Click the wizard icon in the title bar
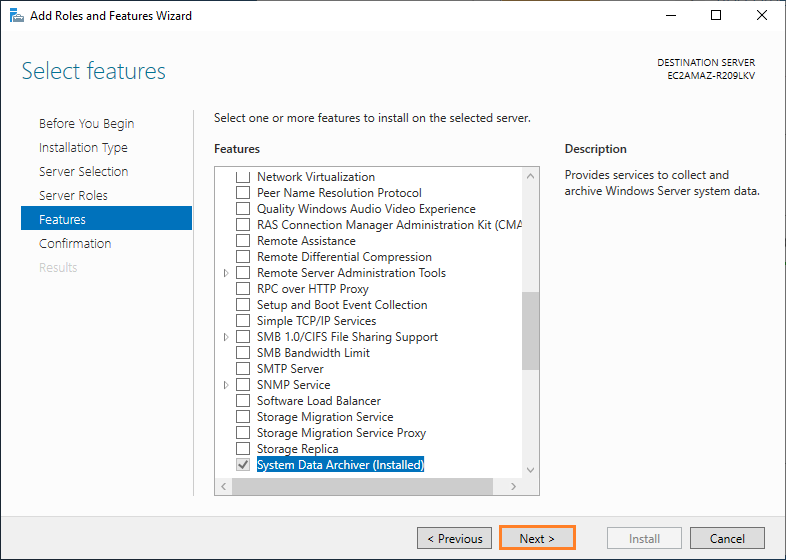This screenshot has height=560, width=786. [x=17, y=16]
